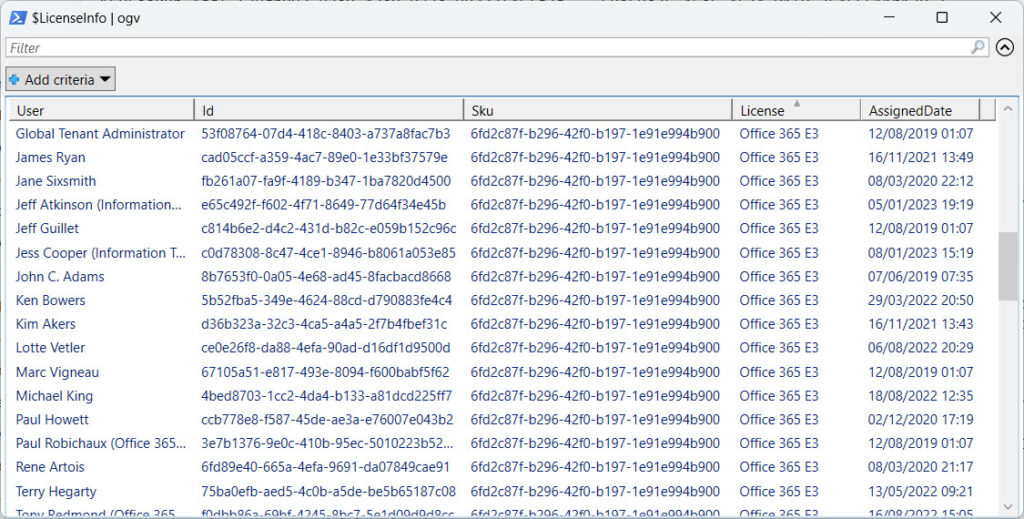Click Id c814b6e2-d4c2-431d-b82c-e059b152c96c
This screenshot has height=519, width=1024.
pyautogui.click(x=328, y=228)
